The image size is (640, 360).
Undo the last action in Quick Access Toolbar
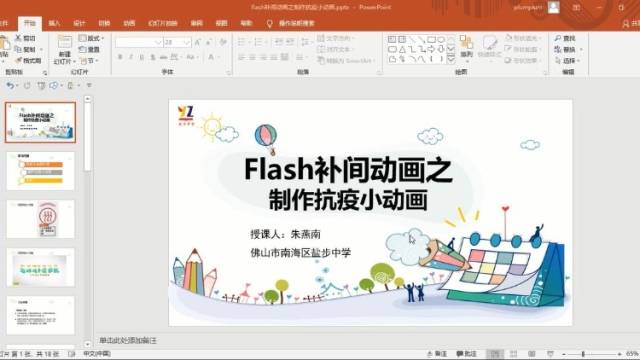[10, 85]
